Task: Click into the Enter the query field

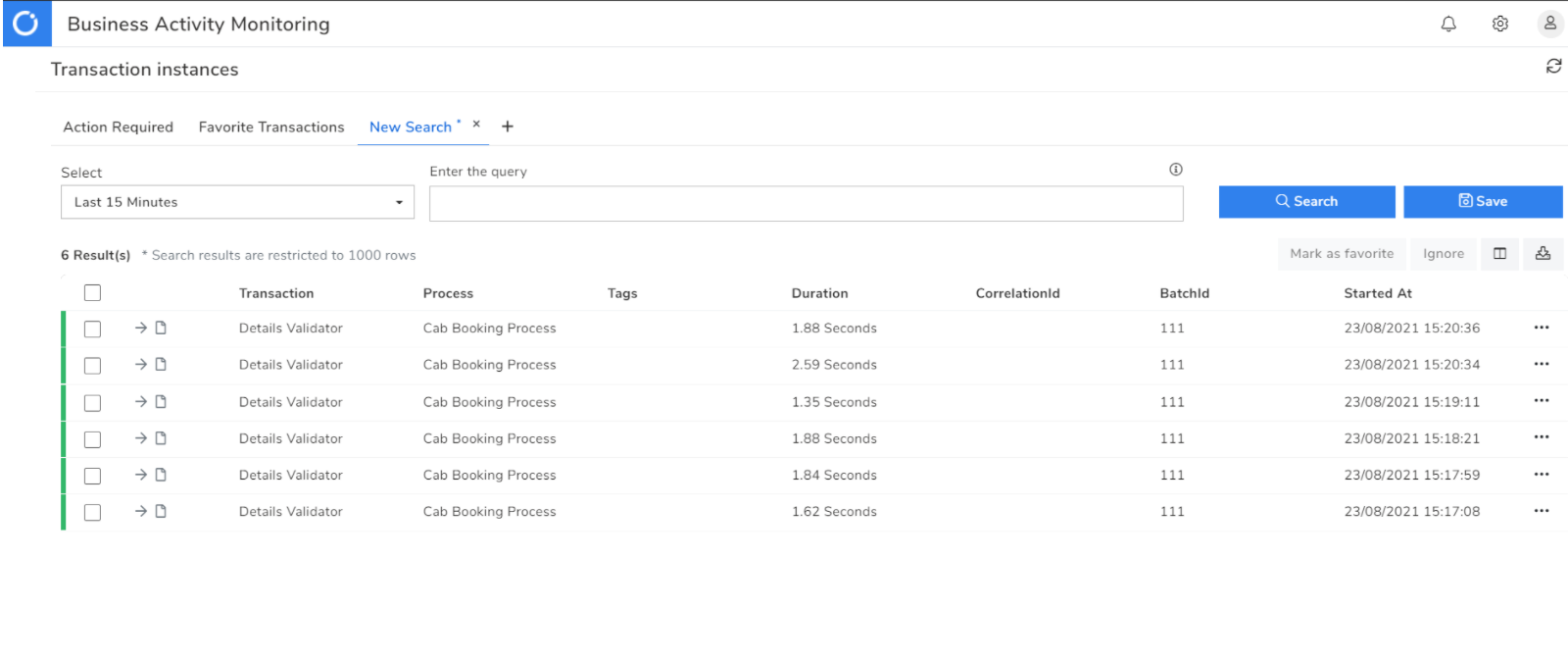Action: tap(806, 203)
